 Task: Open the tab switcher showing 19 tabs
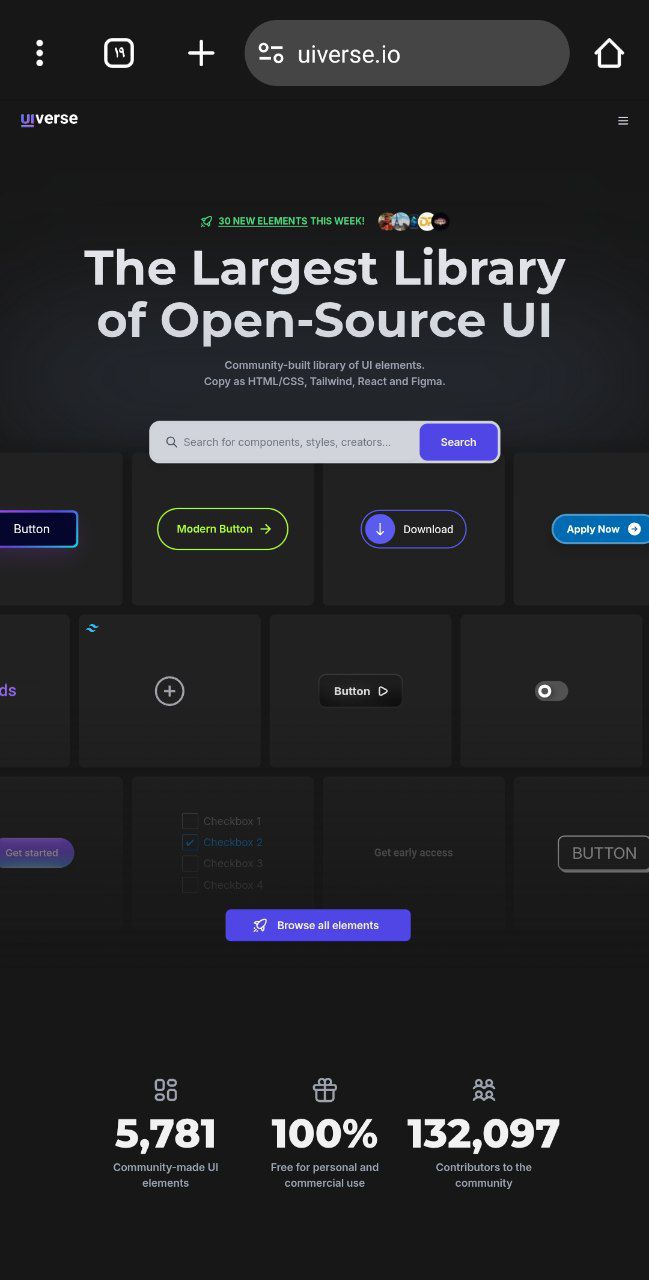(119, 54)
